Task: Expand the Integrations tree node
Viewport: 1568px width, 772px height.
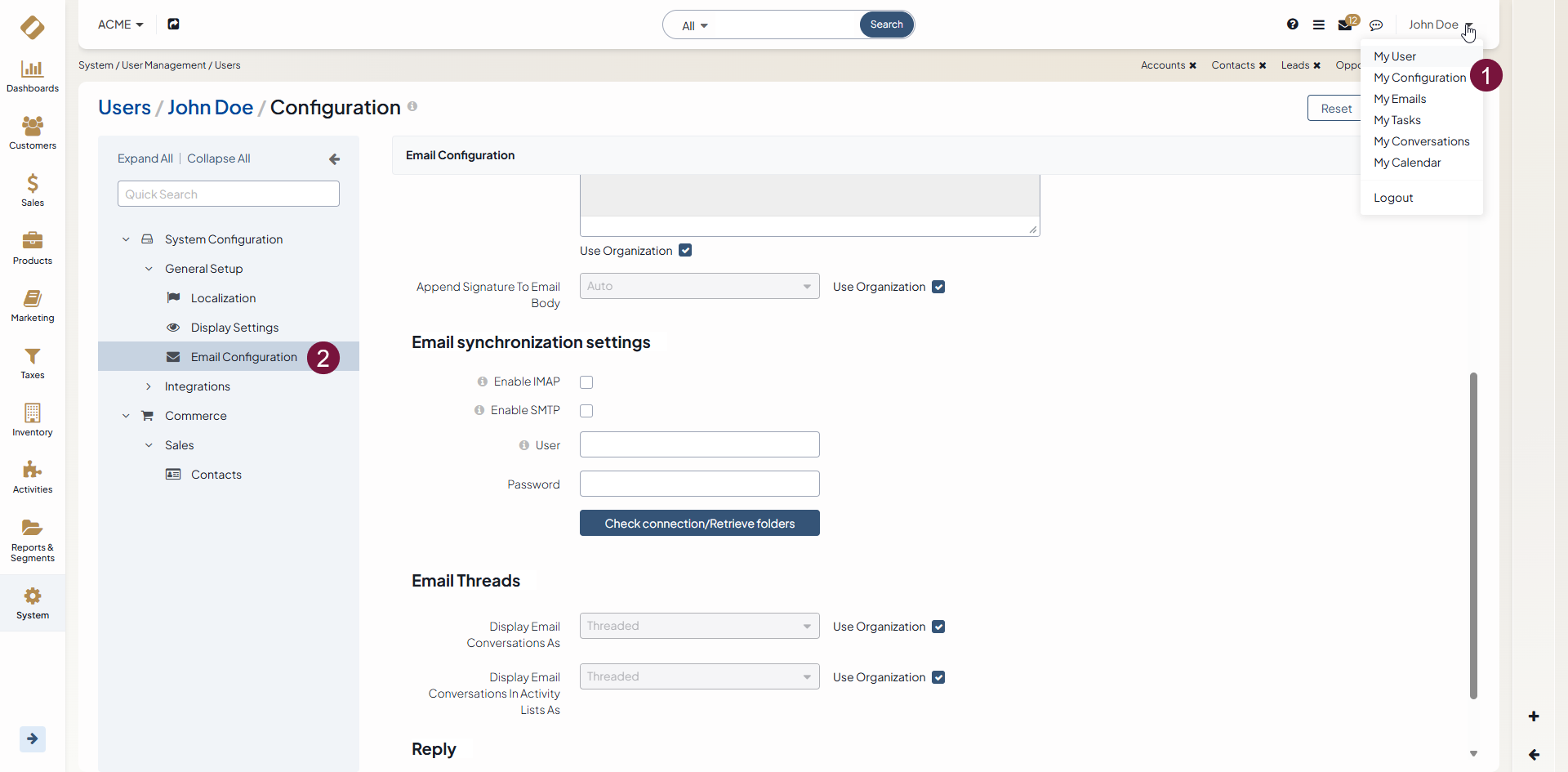Action: [149, 386]
